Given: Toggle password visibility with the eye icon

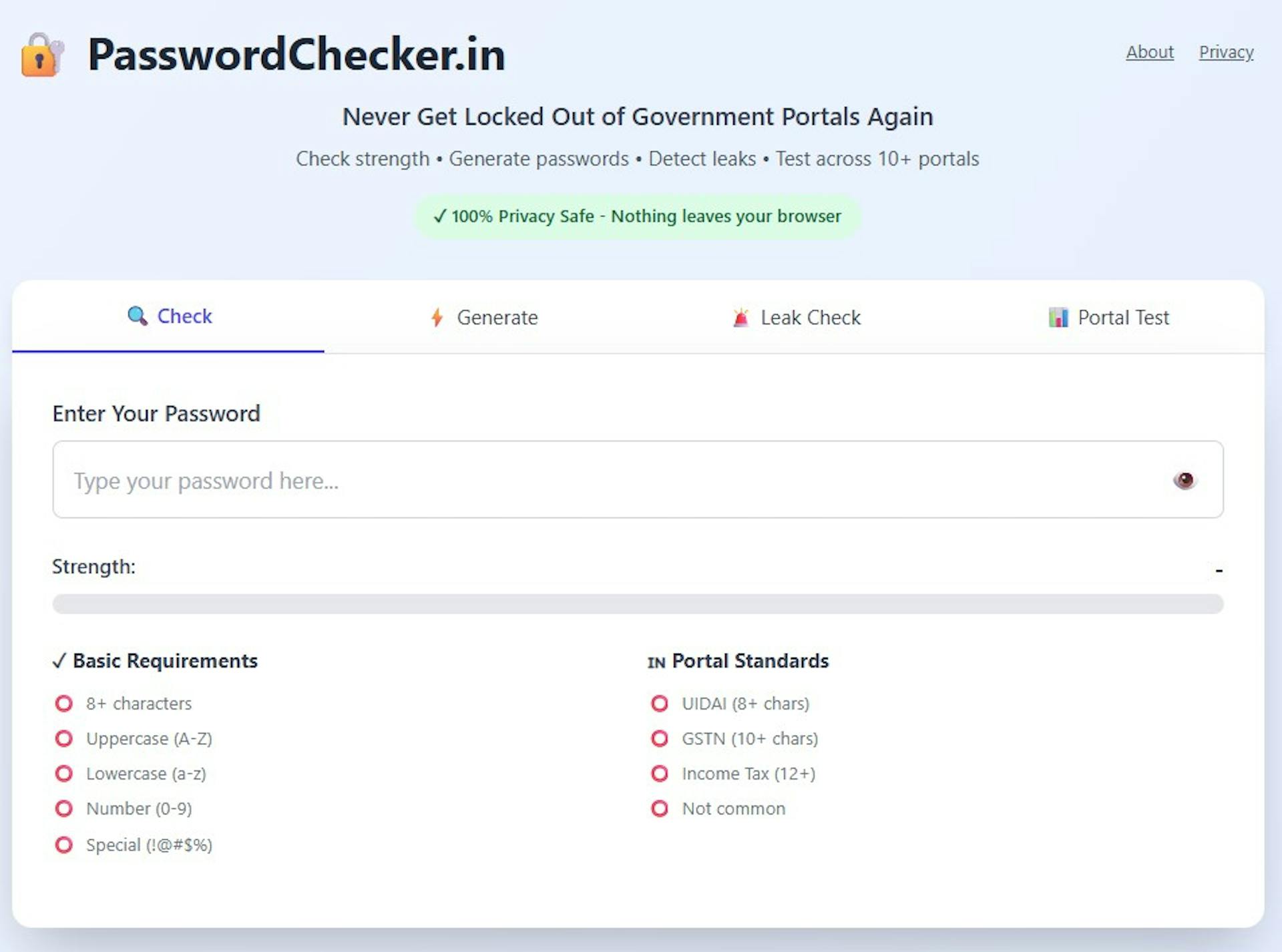Looking at the screenshot, I should point(1185,480).
